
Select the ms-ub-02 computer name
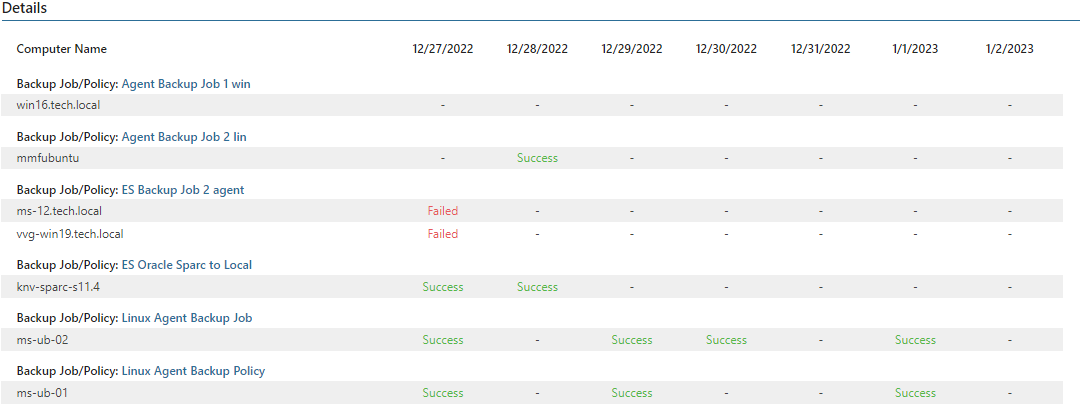(42, 340)
